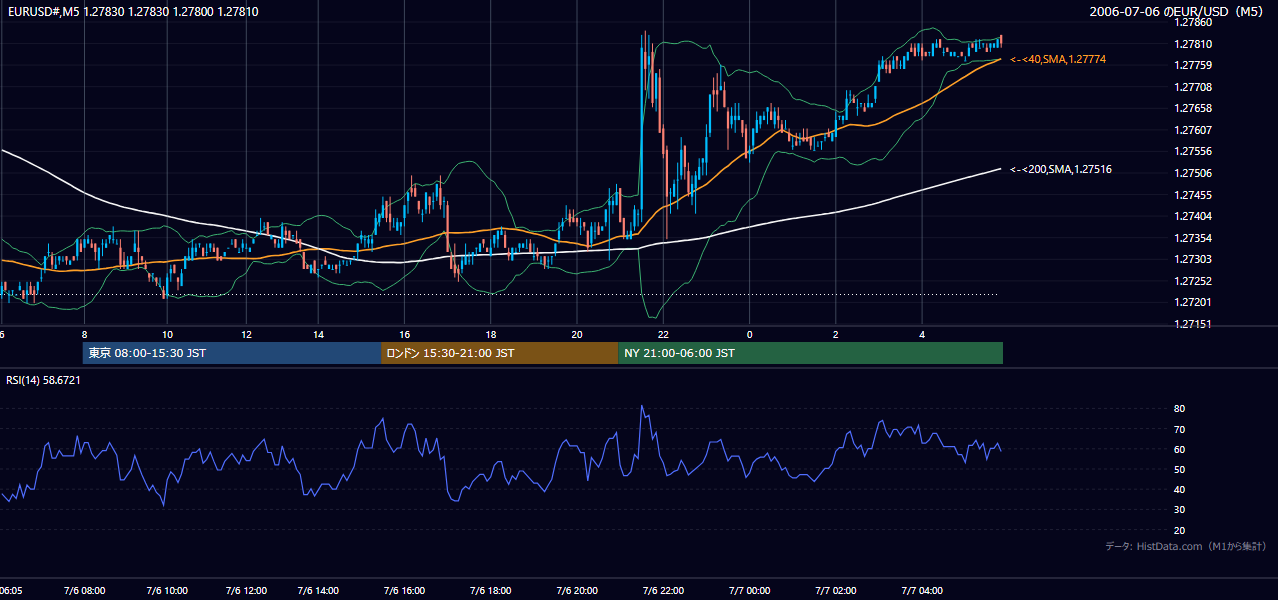This screenshot has height=600, width=1278.
Task: Click hour tick 16 under price chart
Action: coord(404,334)
